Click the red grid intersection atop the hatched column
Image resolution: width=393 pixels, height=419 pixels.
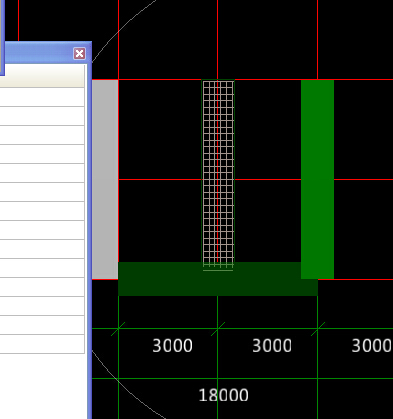click(218, 80)
